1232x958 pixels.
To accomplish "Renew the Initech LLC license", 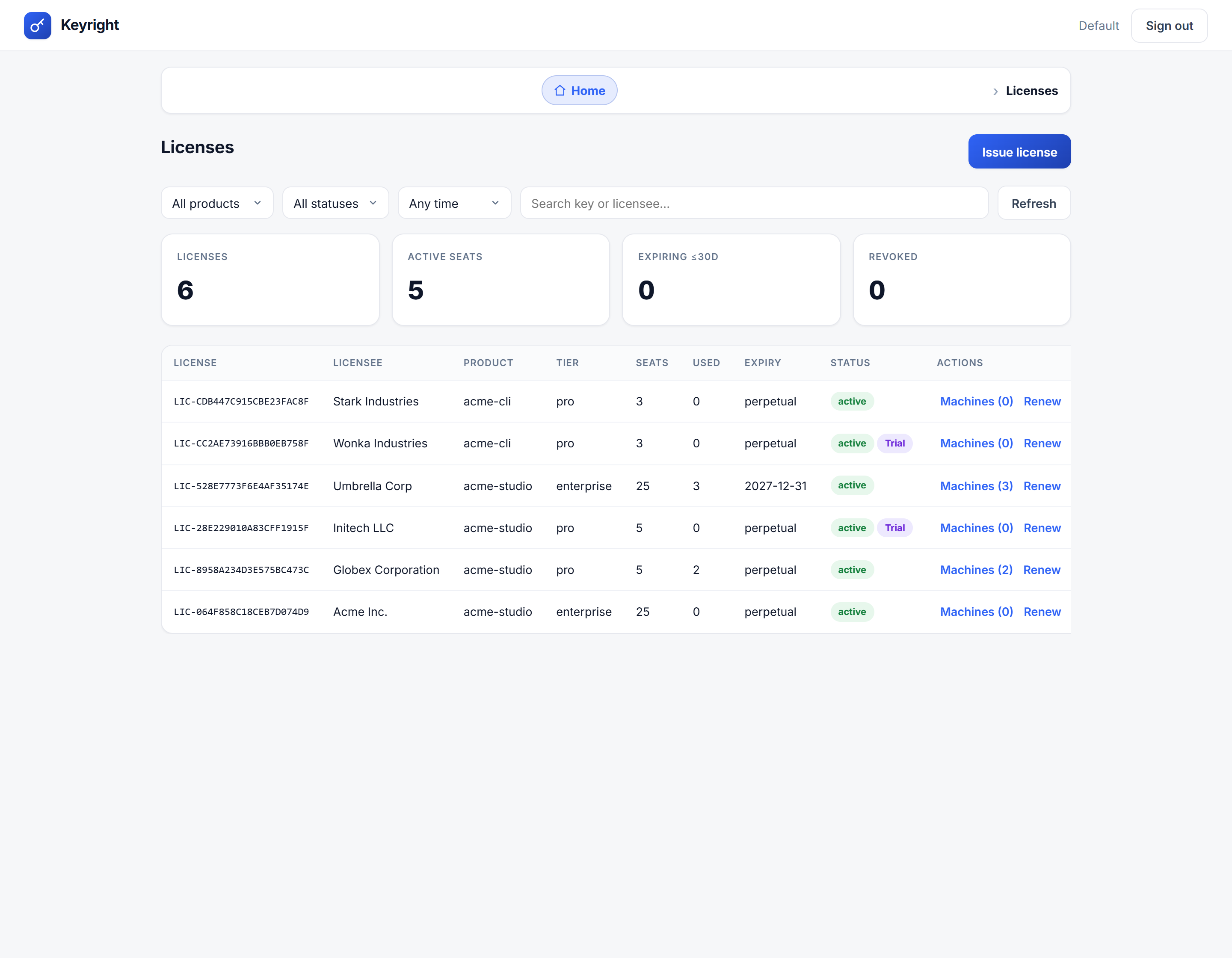I will click(x=1042, y=528).
